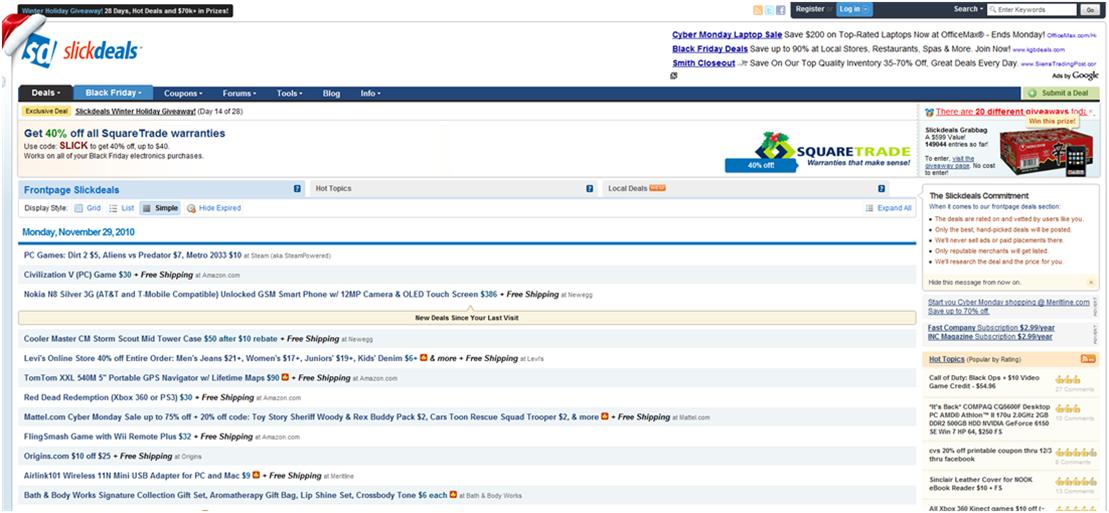Click the AdChoices icon under Smith Closeout
Viewport: 1109px width, 513px height.
tap(674, 76)
